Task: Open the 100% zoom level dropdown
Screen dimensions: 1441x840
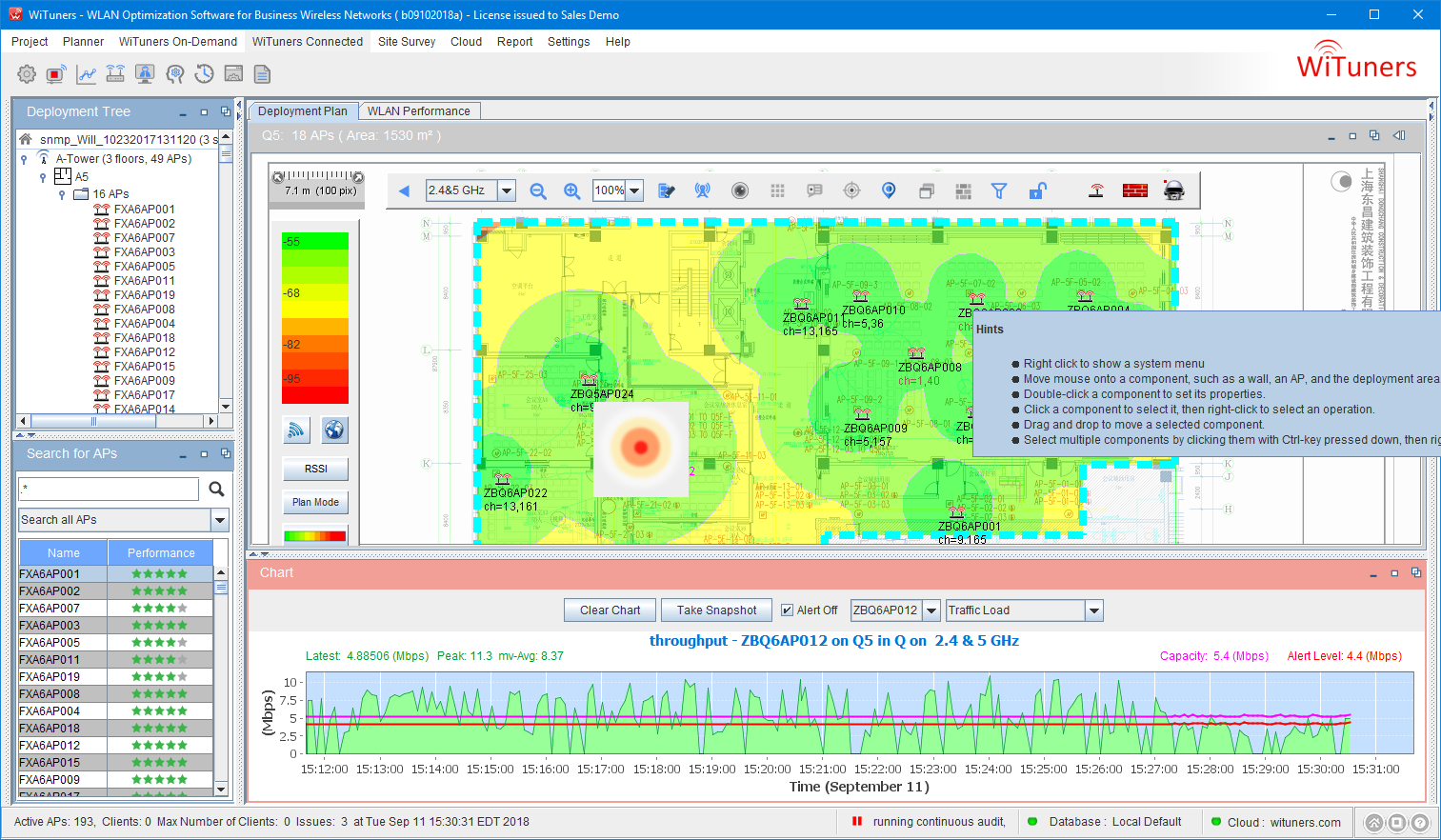Action: (x=634, y=190)
